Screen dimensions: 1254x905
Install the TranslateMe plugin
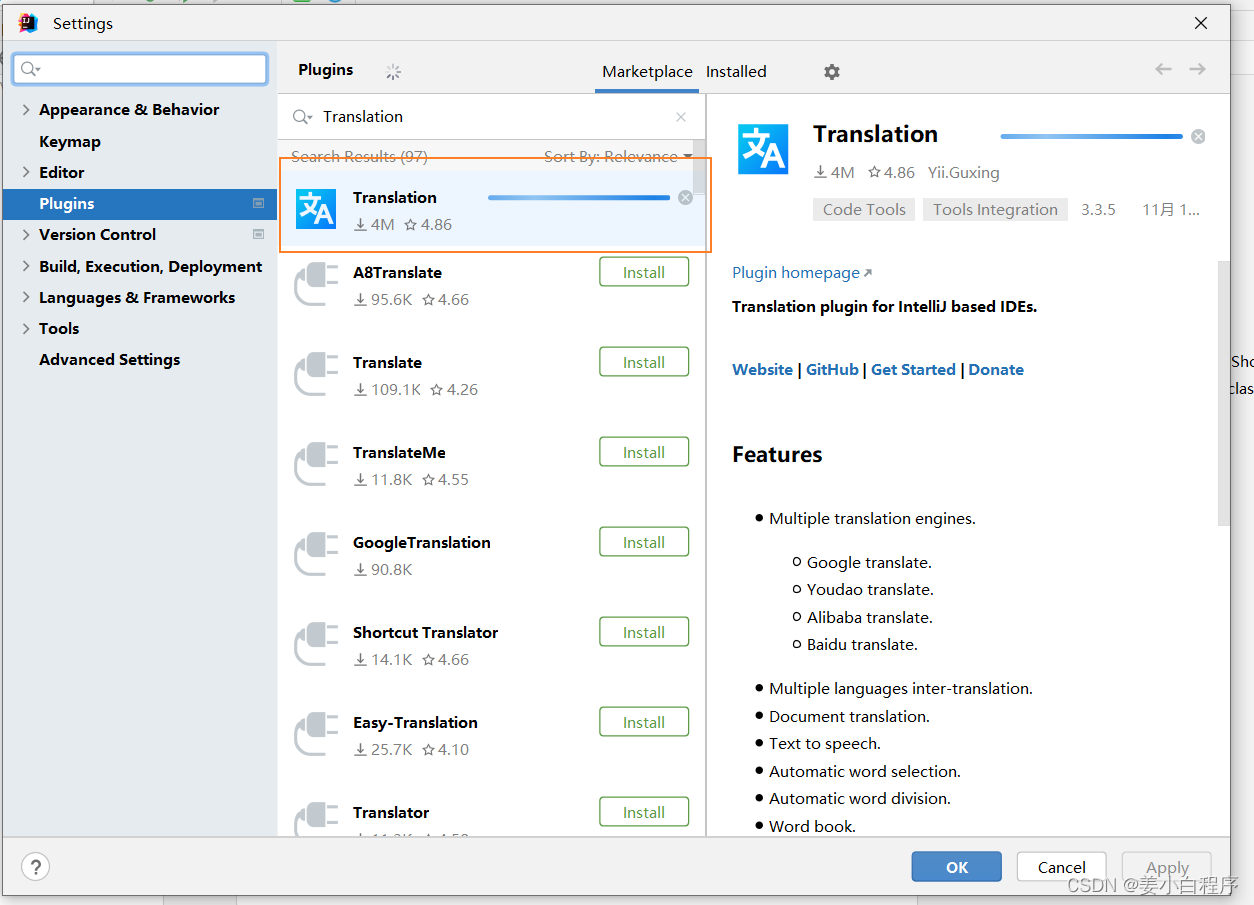[644, 452]
